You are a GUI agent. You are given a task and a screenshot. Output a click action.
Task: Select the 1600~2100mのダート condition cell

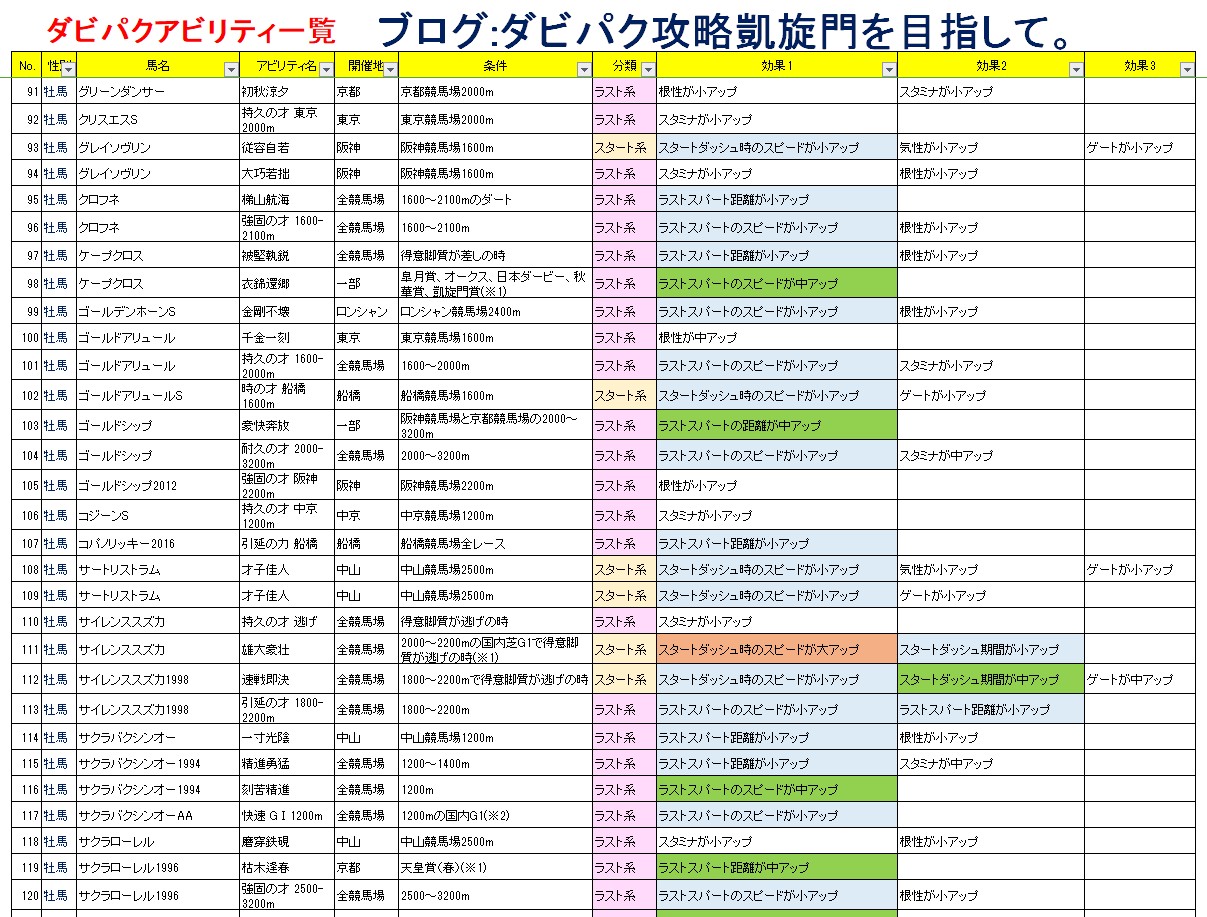[x=495, y=200]
